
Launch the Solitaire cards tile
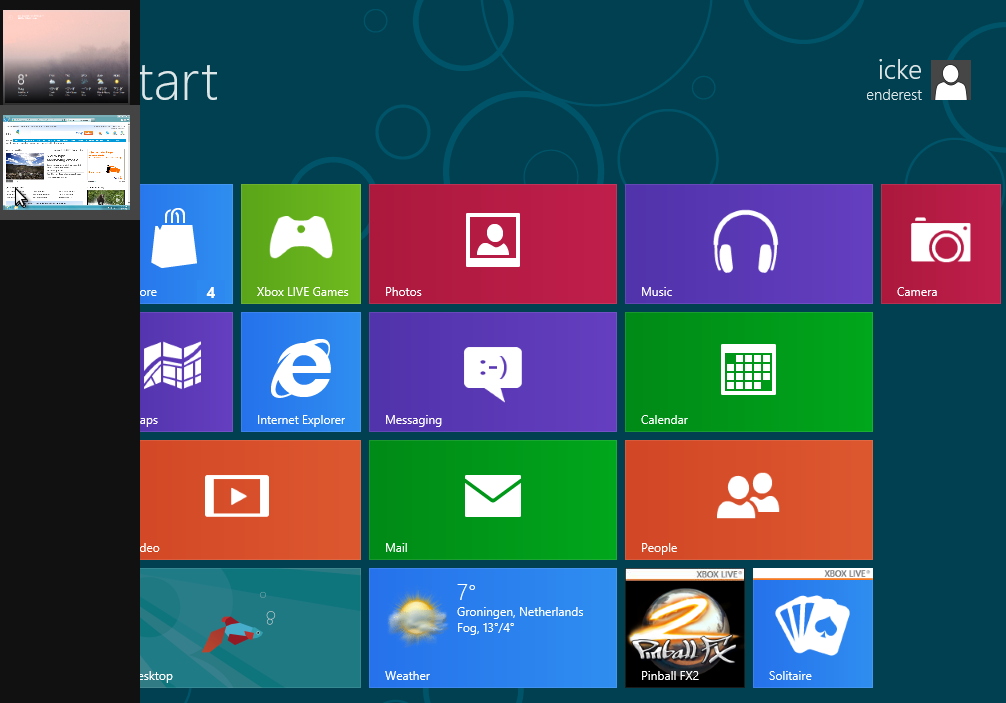tap(812, 627)
